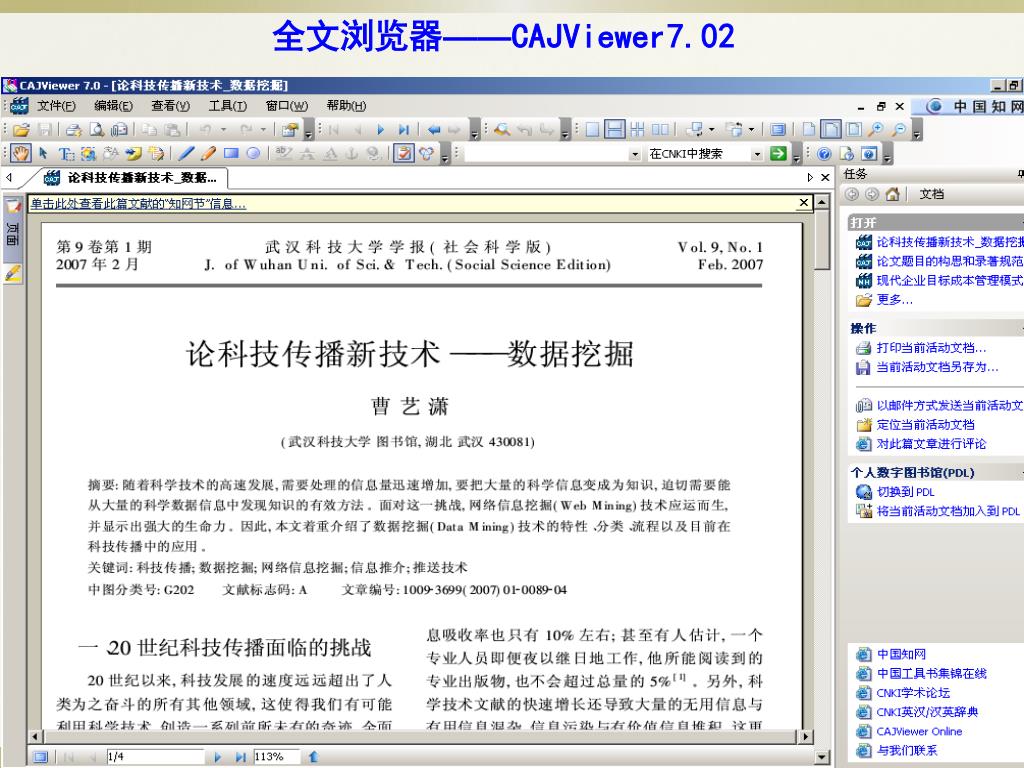Viewport: 1024px width, 768px height.
Task: Open the 在CNKI中搜索 scope dropdown
Action: 757,154
